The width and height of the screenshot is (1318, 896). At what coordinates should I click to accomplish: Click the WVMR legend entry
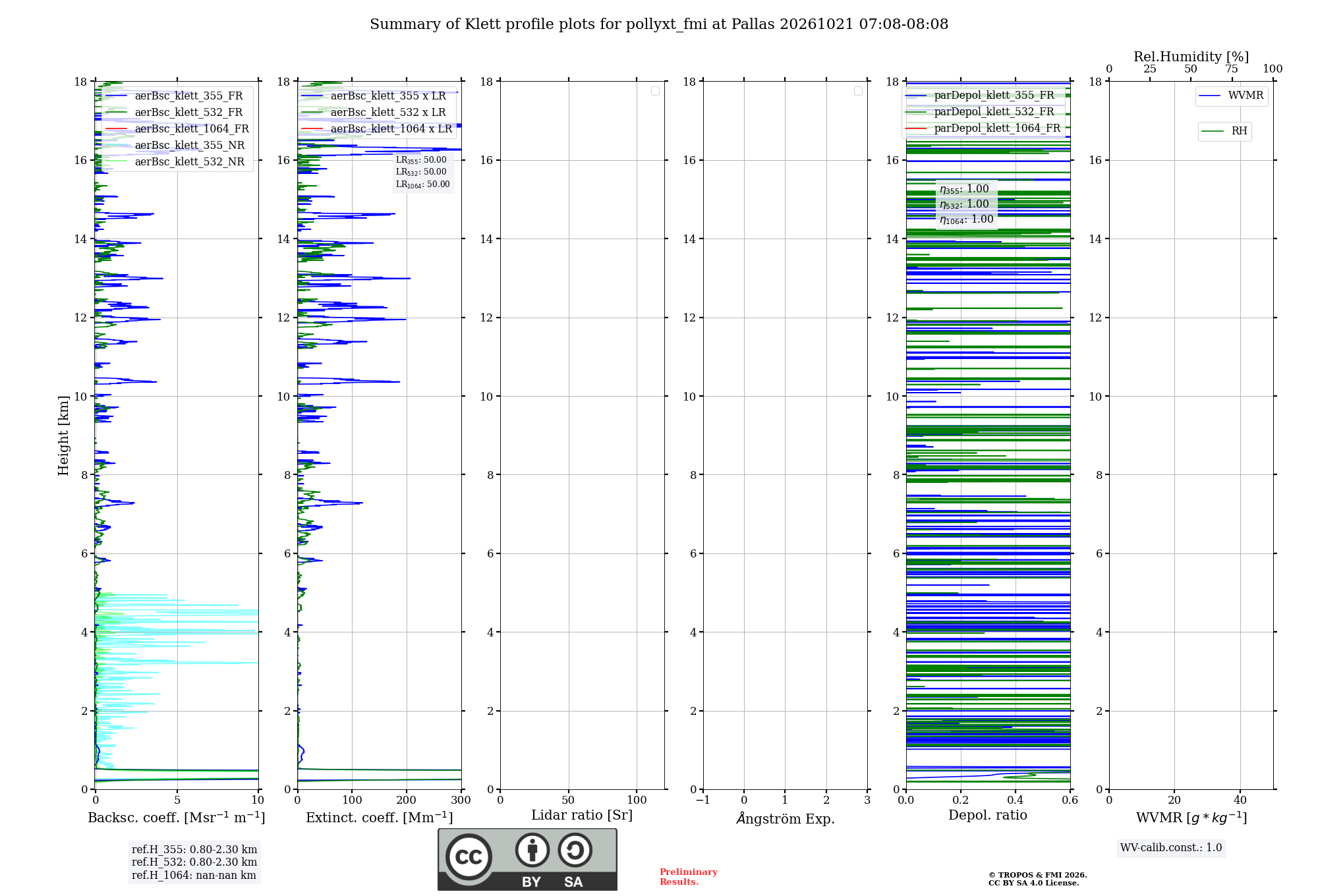click(x=1231, y=96)
